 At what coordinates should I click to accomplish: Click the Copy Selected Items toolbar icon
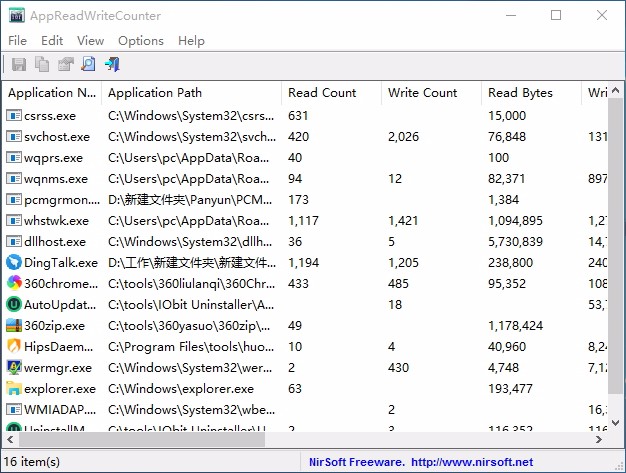(x=42, y=64)
